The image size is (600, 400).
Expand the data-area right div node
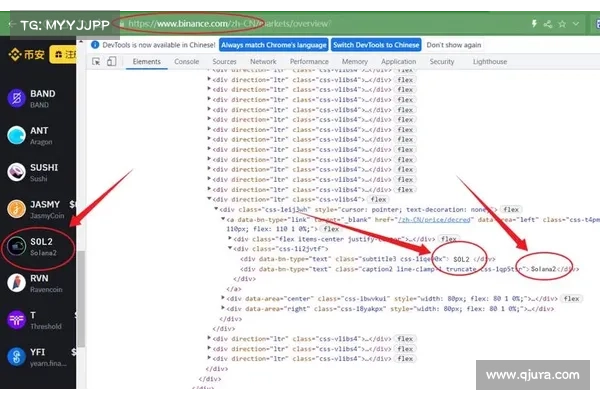point(223,307)
